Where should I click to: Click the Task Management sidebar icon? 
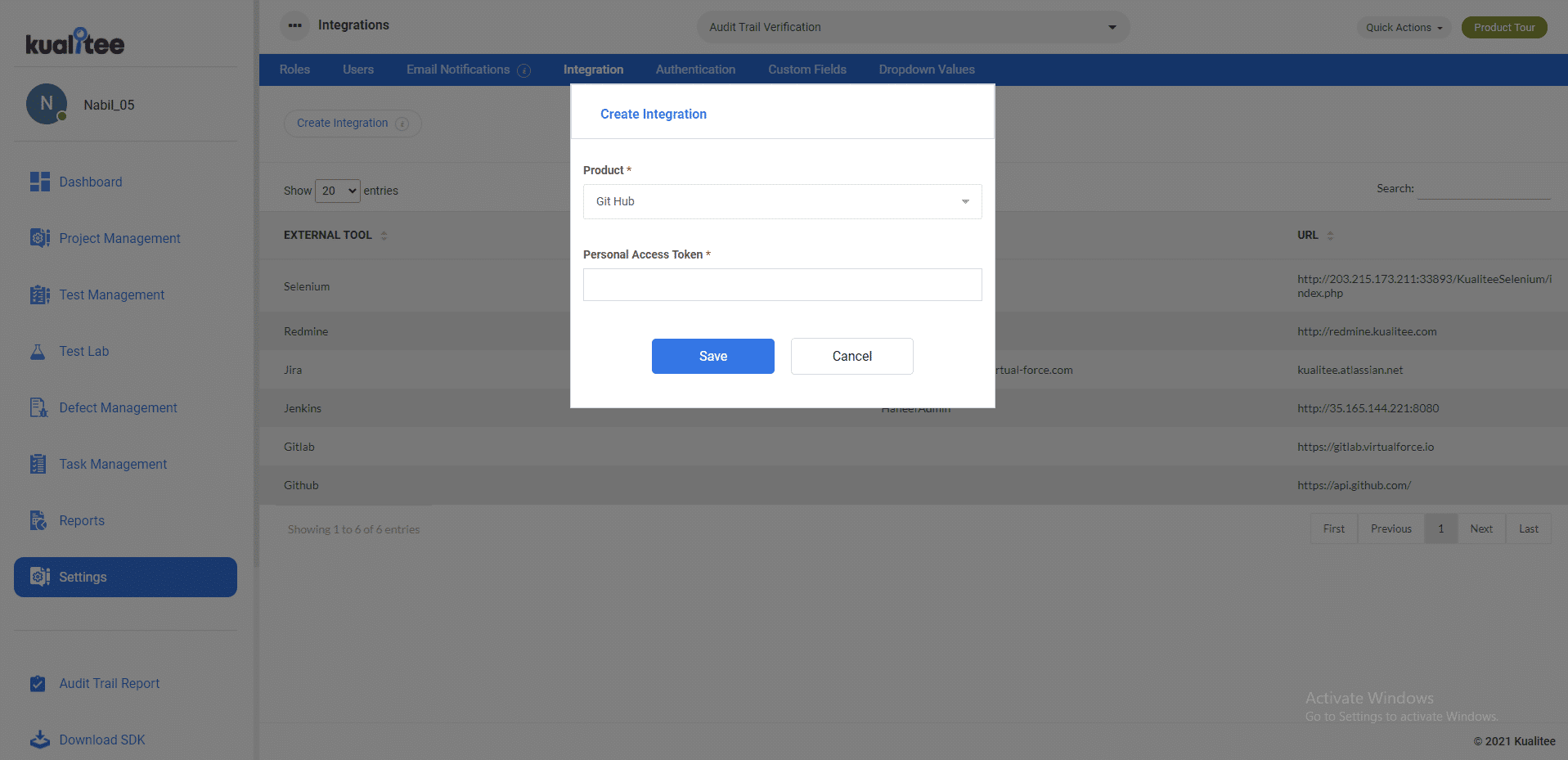[38, 464]
